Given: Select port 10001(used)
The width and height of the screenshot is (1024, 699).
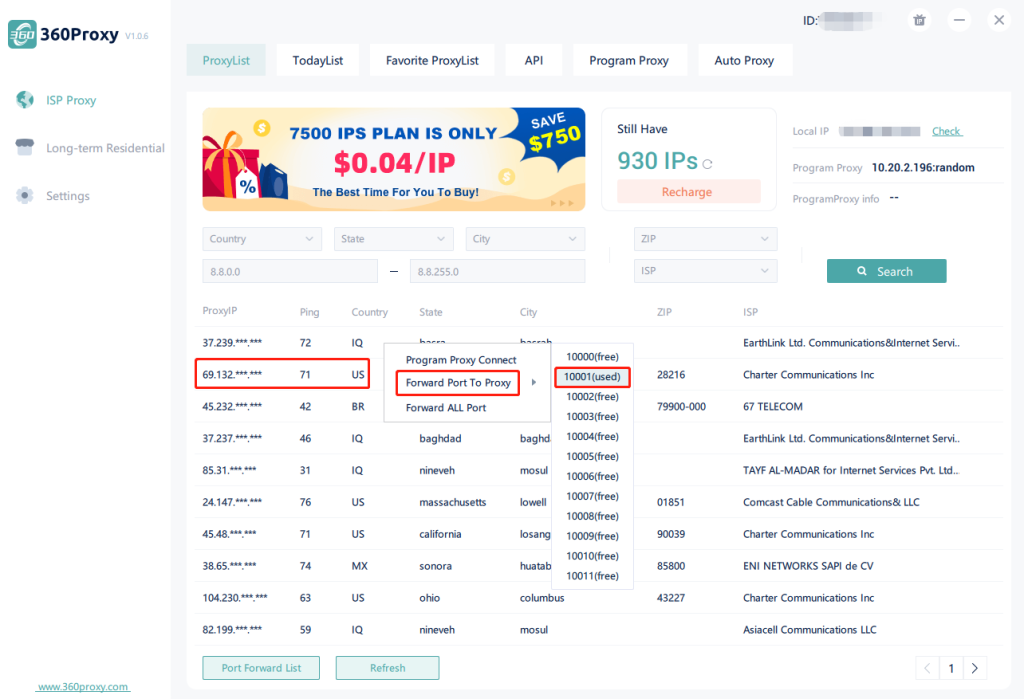Looking at the screenshot, I should (592, 377).
